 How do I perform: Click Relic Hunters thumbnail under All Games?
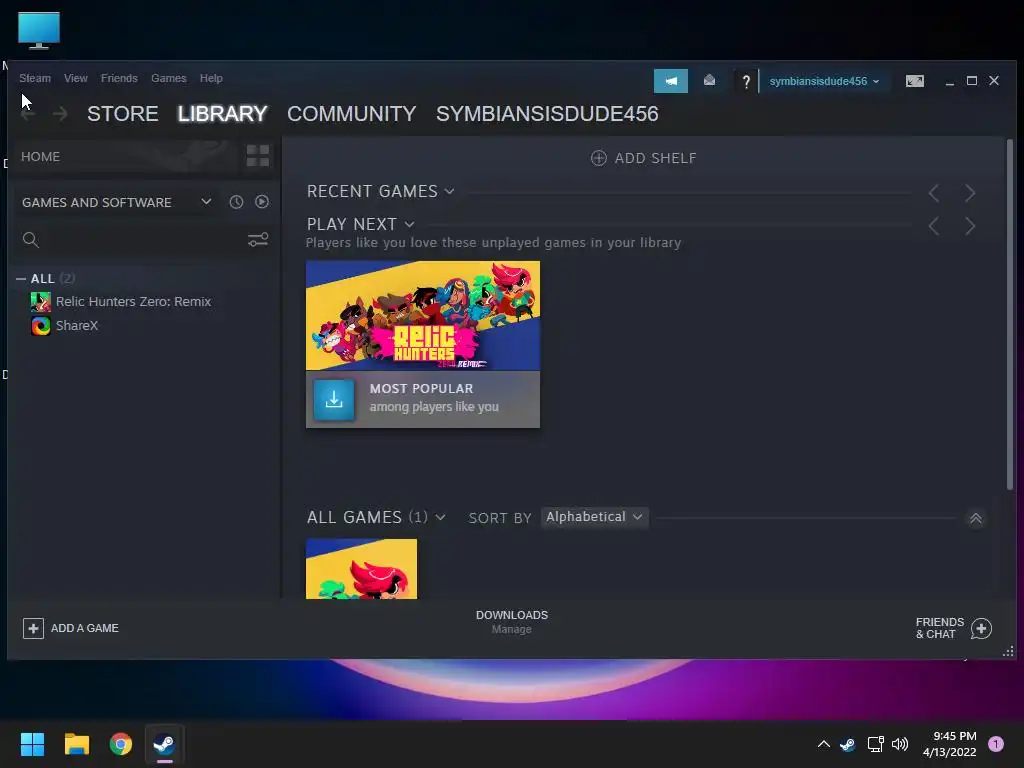[x=361, y=569]
